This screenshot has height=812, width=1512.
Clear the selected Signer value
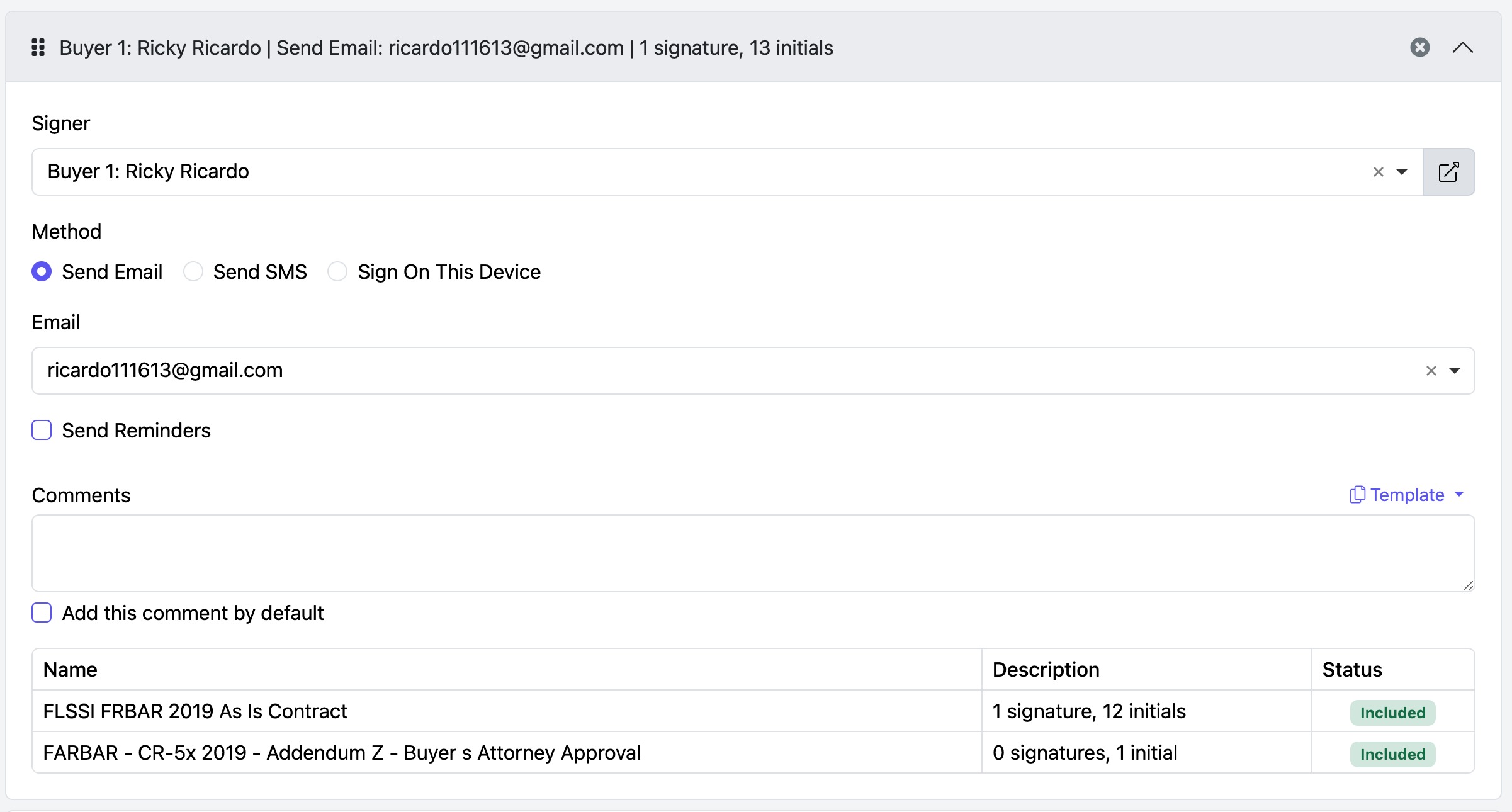pos(1378,172)
